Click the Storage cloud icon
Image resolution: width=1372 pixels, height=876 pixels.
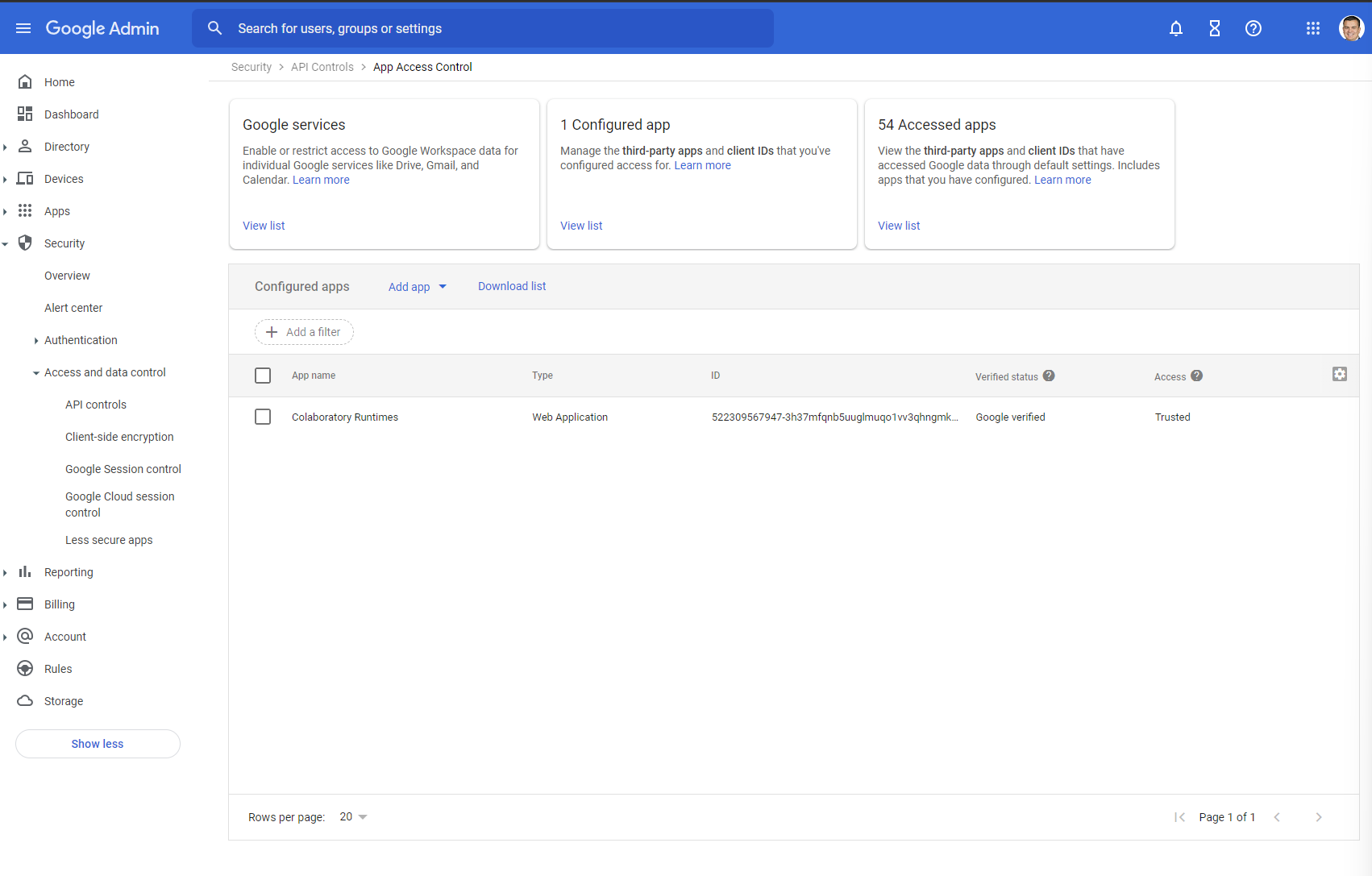tap(25, 701)
